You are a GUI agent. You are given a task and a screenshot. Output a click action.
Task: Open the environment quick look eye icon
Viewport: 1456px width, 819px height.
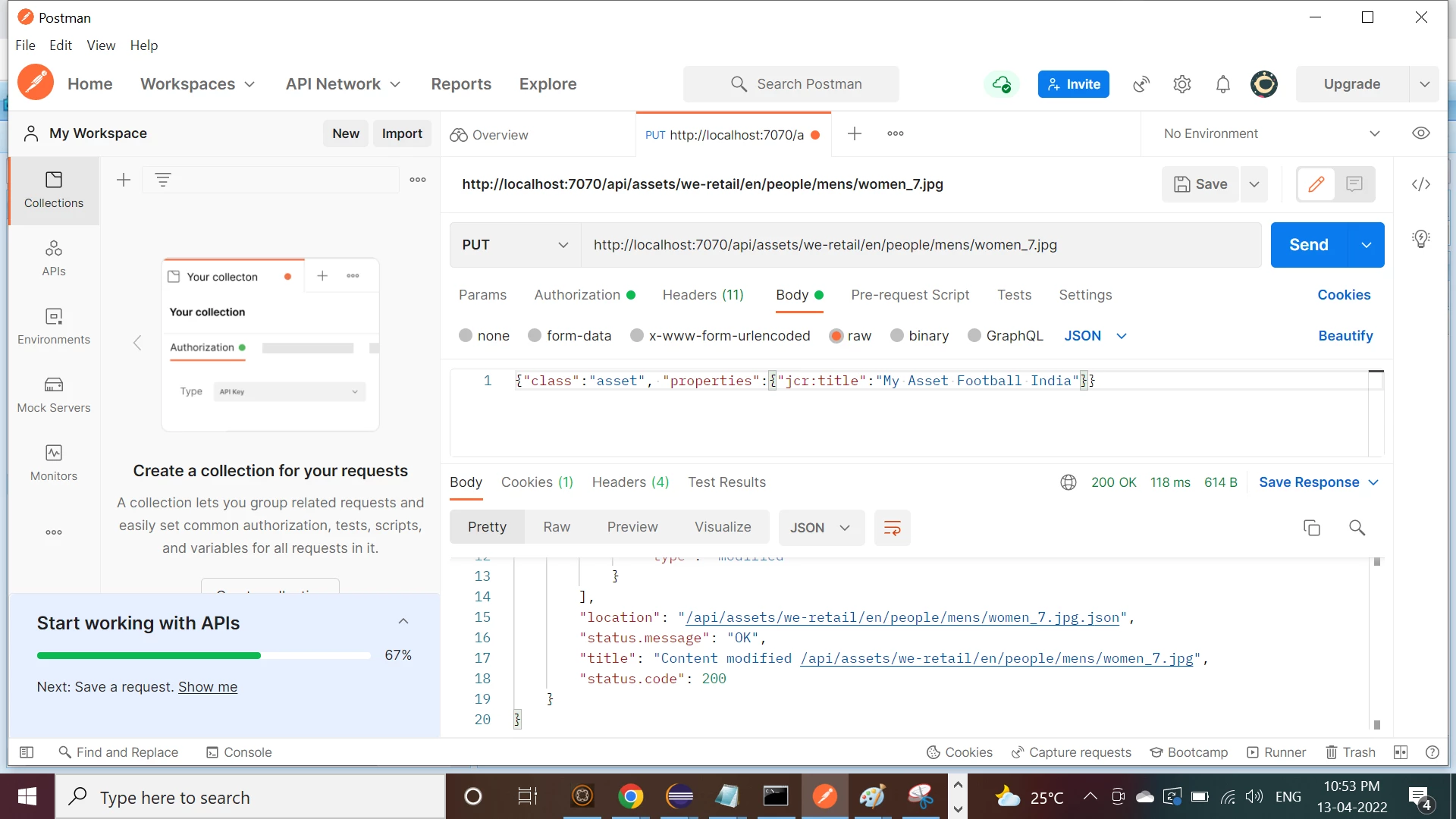point(1420,133)
